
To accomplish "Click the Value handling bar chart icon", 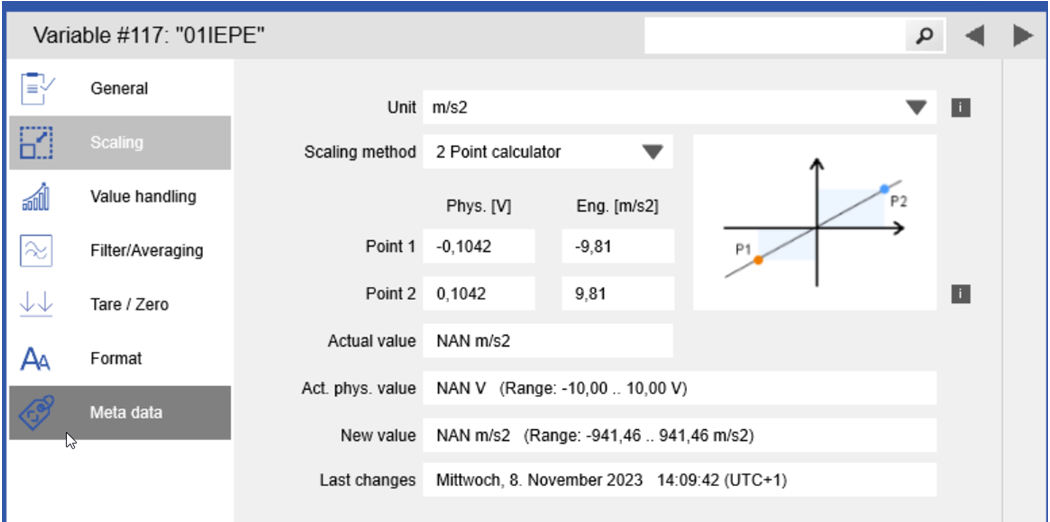I will [36, 197].
